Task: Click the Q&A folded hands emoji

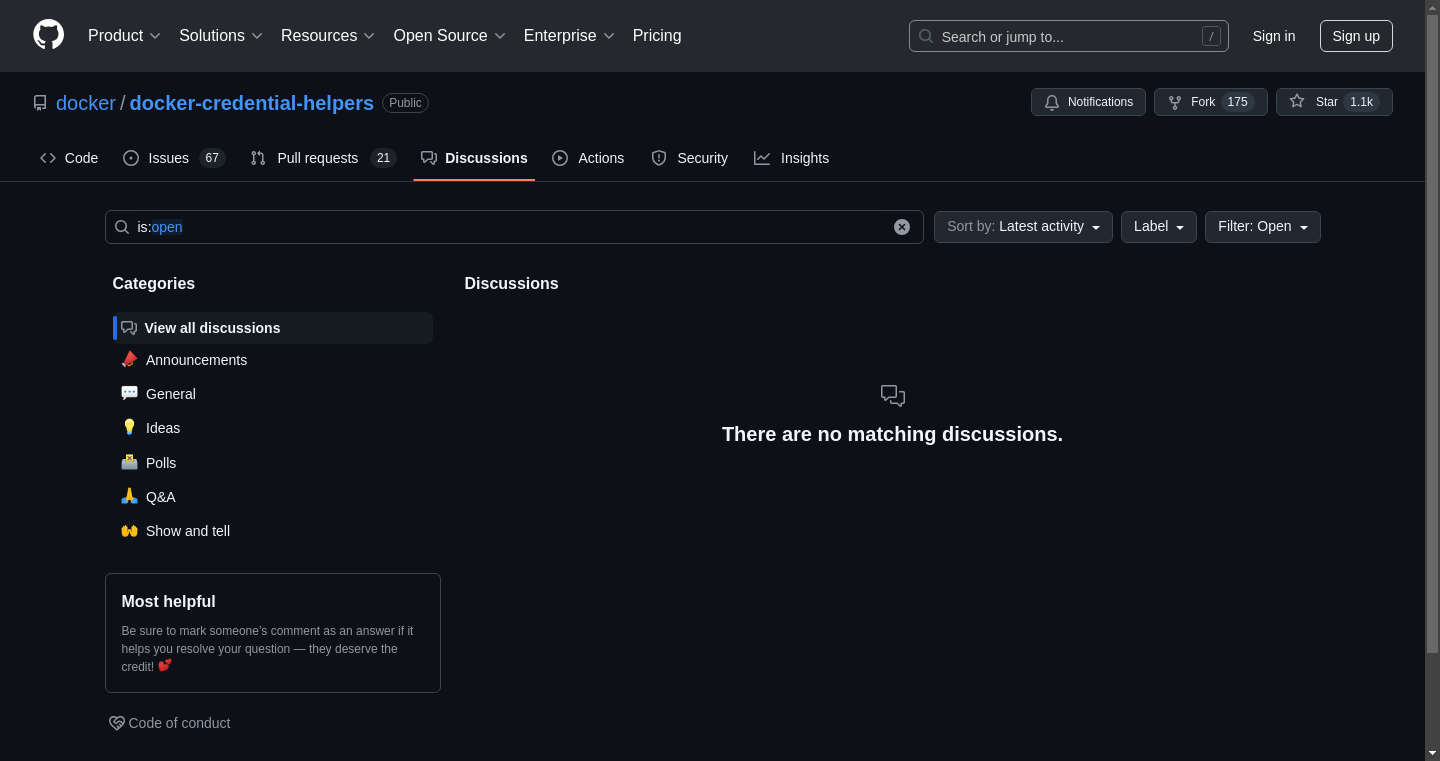Action: click(x=129, y=496)
